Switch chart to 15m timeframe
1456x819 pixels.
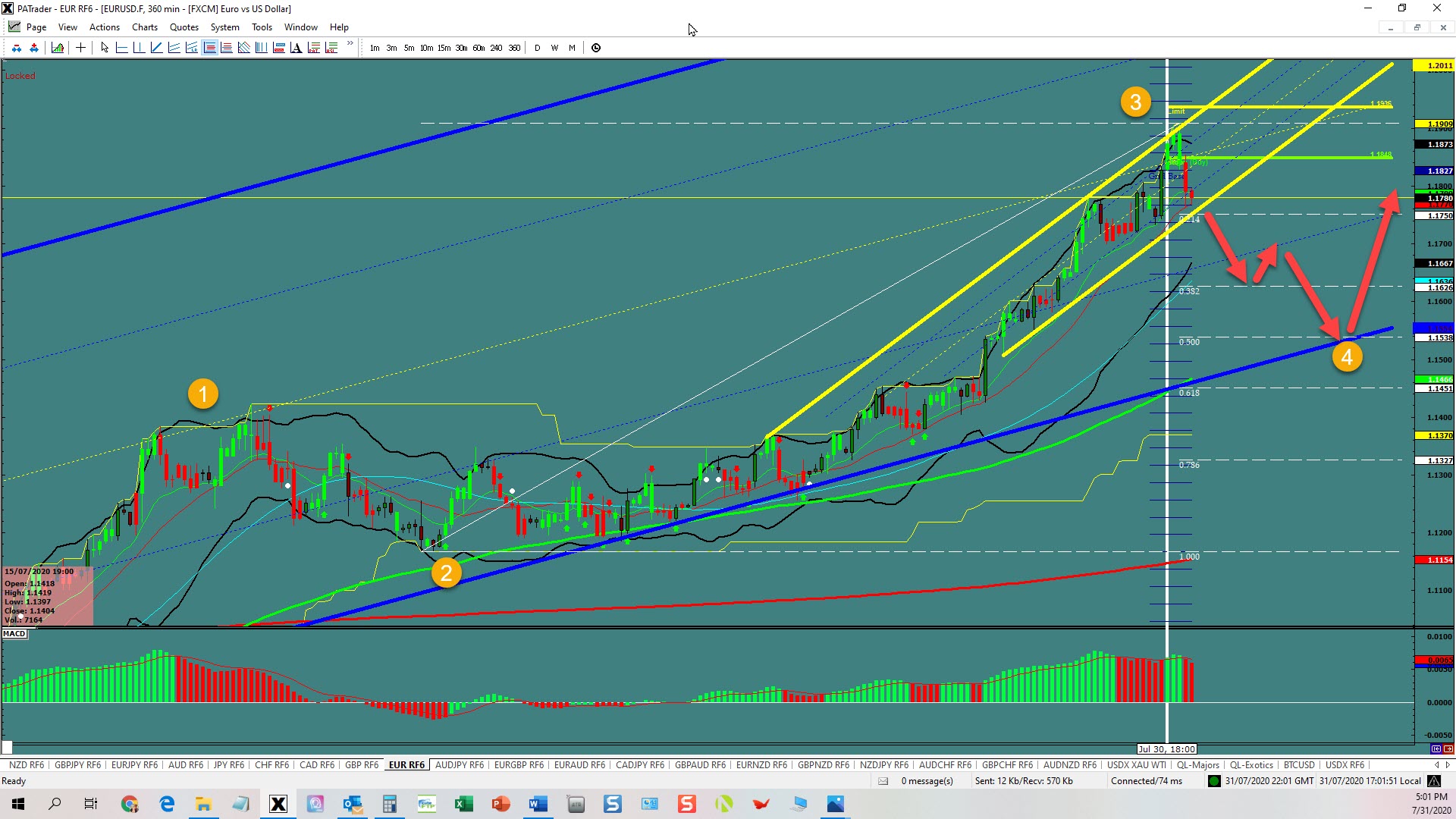point(444,48)
